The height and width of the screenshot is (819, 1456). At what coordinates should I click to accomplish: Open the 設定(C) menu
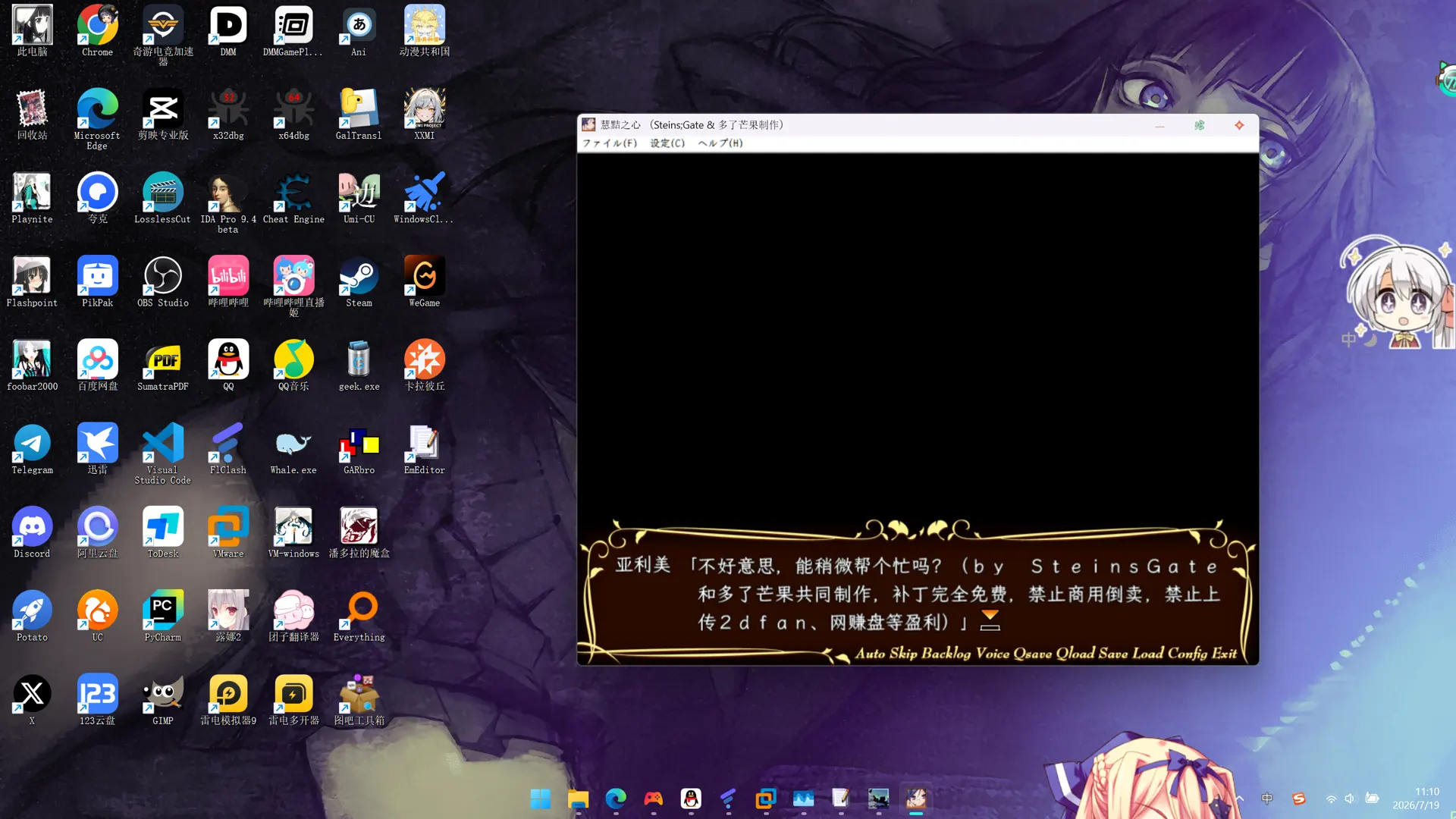[x=667, y=143]
